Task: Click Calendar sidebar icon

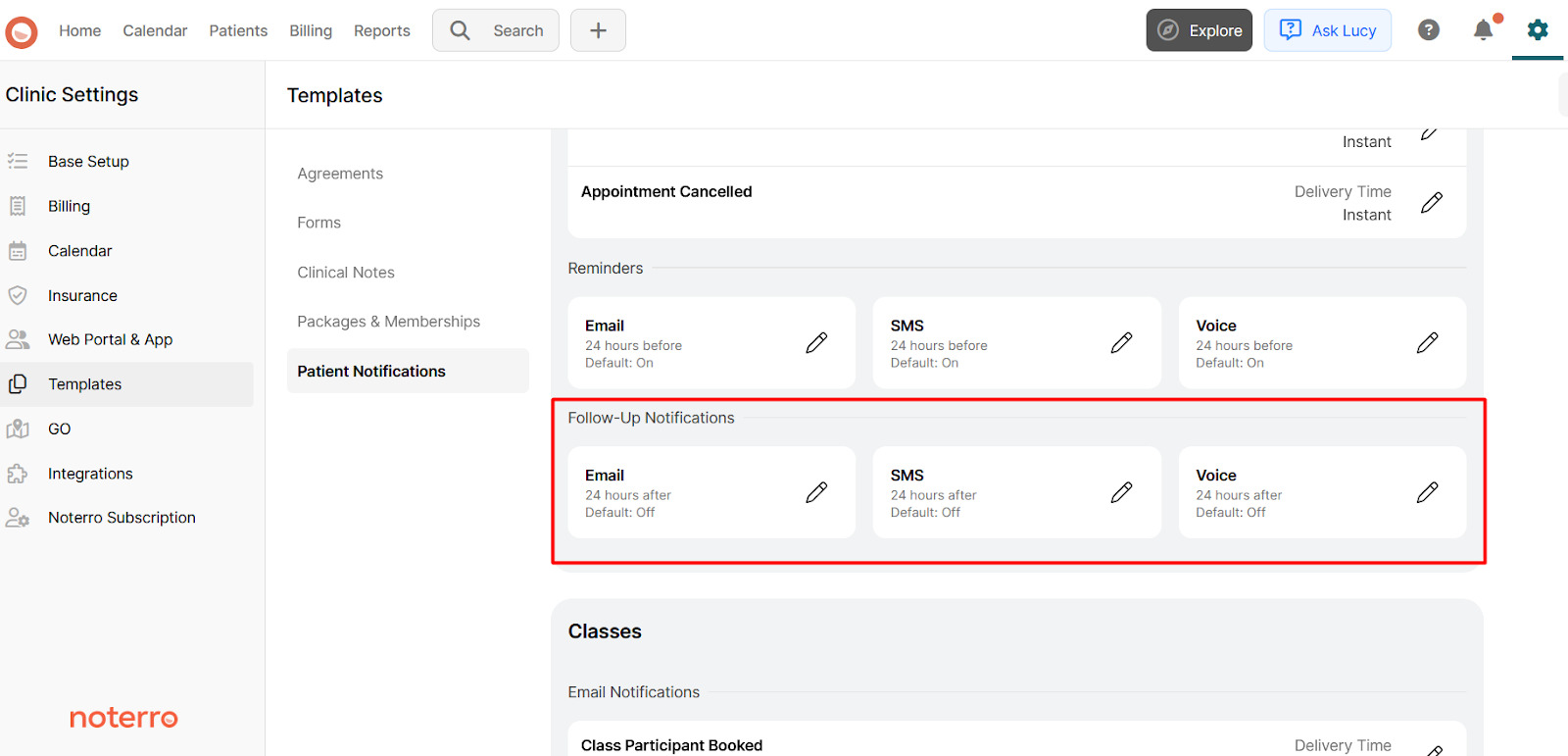Action: pos(18,251)
